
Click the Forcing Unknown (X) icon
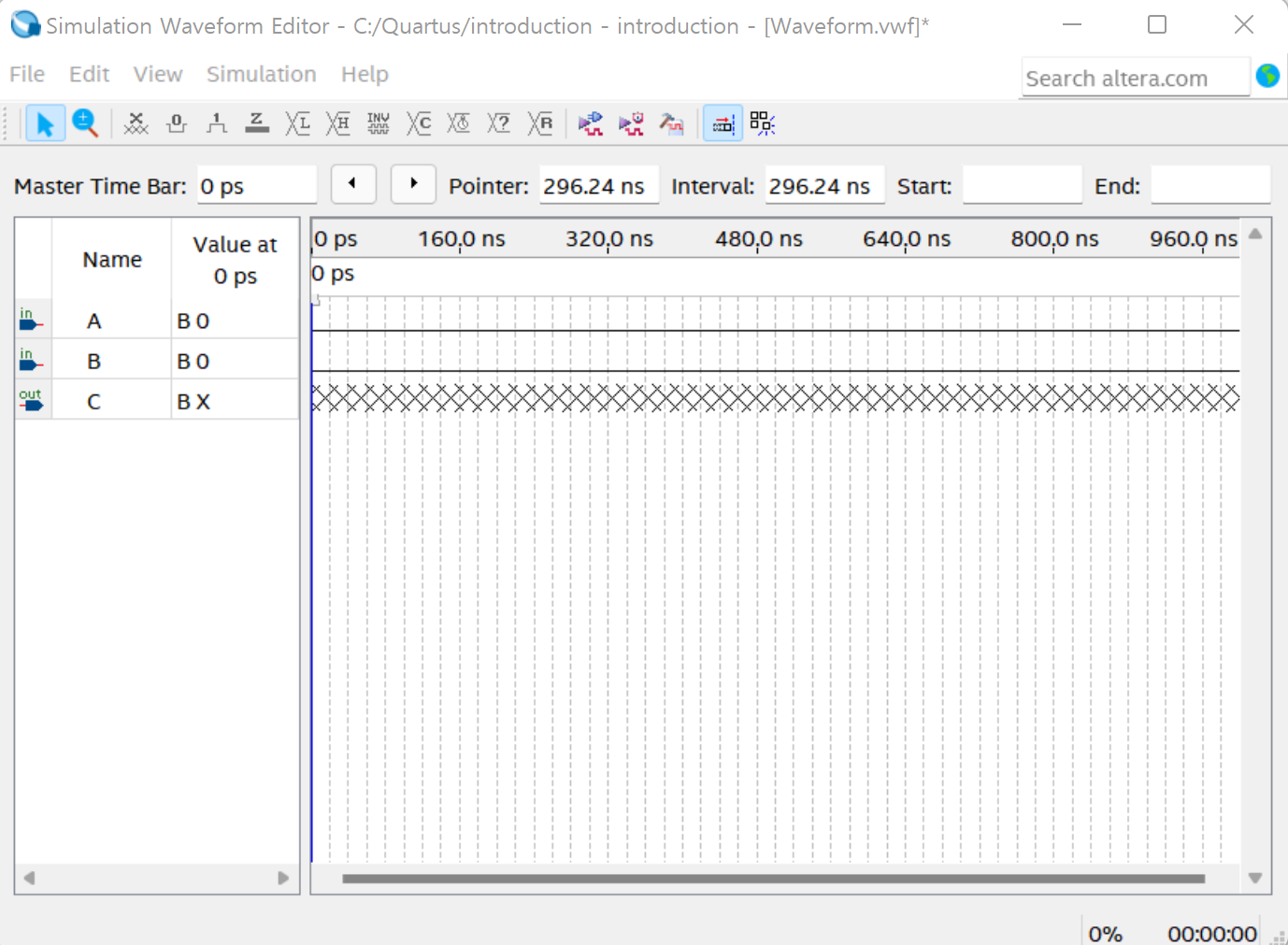(136, 123)
